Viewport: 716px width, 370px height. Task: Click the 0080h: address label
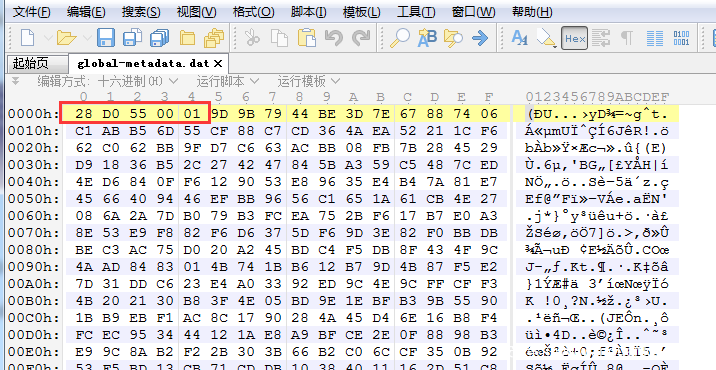coord(34,249)
